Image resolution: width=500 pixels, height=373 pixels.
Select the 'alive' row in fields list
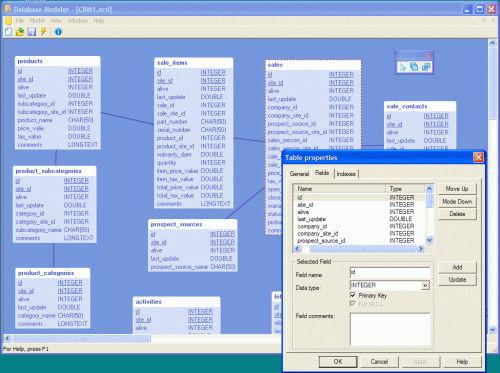click(x=359, y=212)
